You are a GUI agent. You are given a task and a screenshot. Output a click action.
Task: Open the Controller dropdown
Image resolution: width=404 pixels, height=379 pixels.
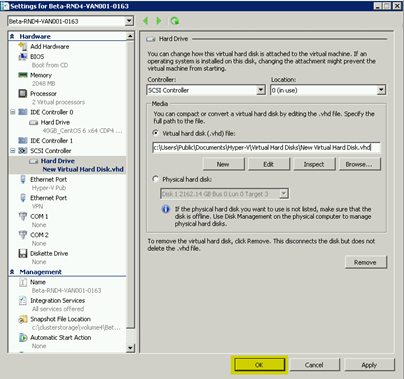click(261, 90)
